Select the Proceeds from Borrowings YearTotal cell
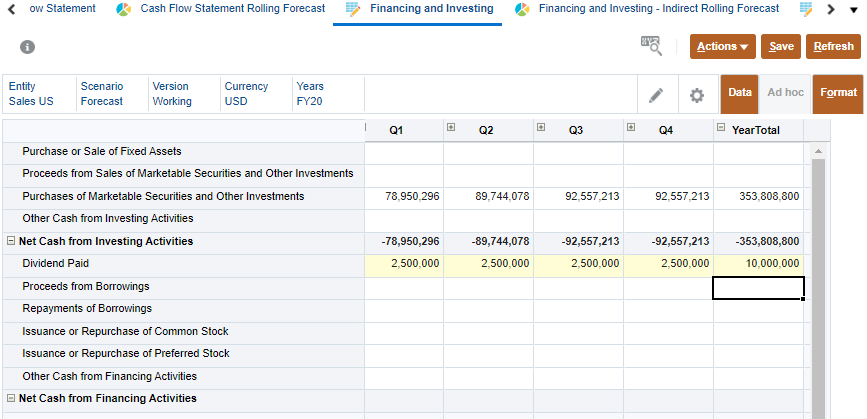 tap(758, 288)
